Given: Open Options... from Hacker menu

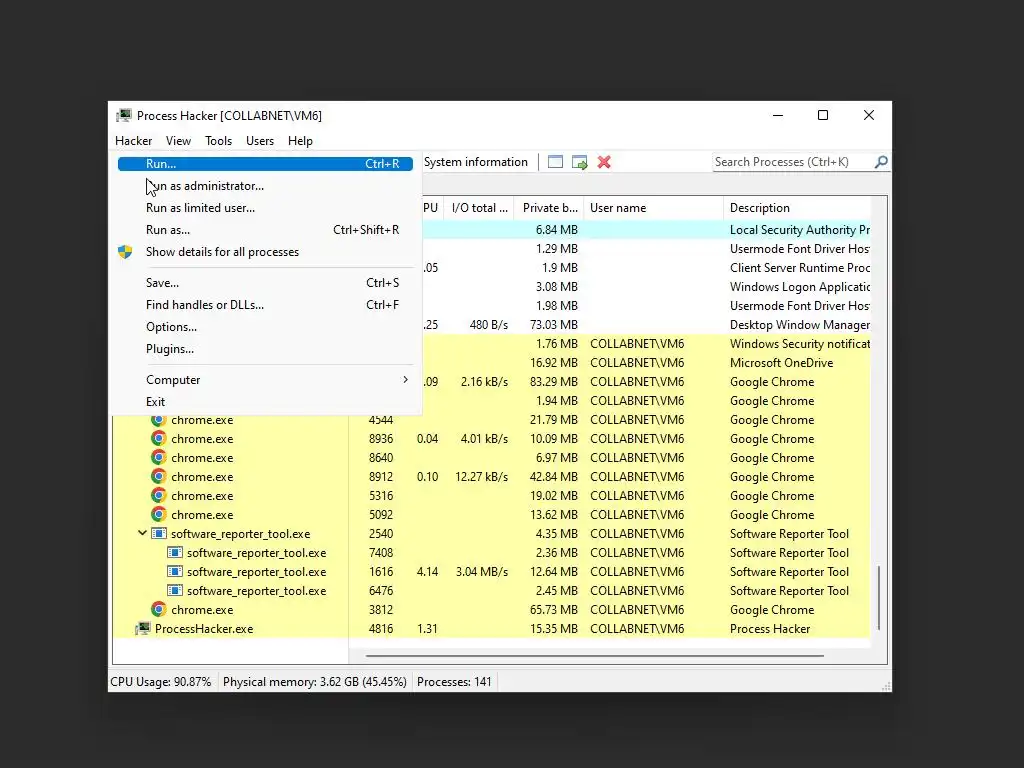Looking at the screenshot, I should pyautogui.click(x=265, y=327).
